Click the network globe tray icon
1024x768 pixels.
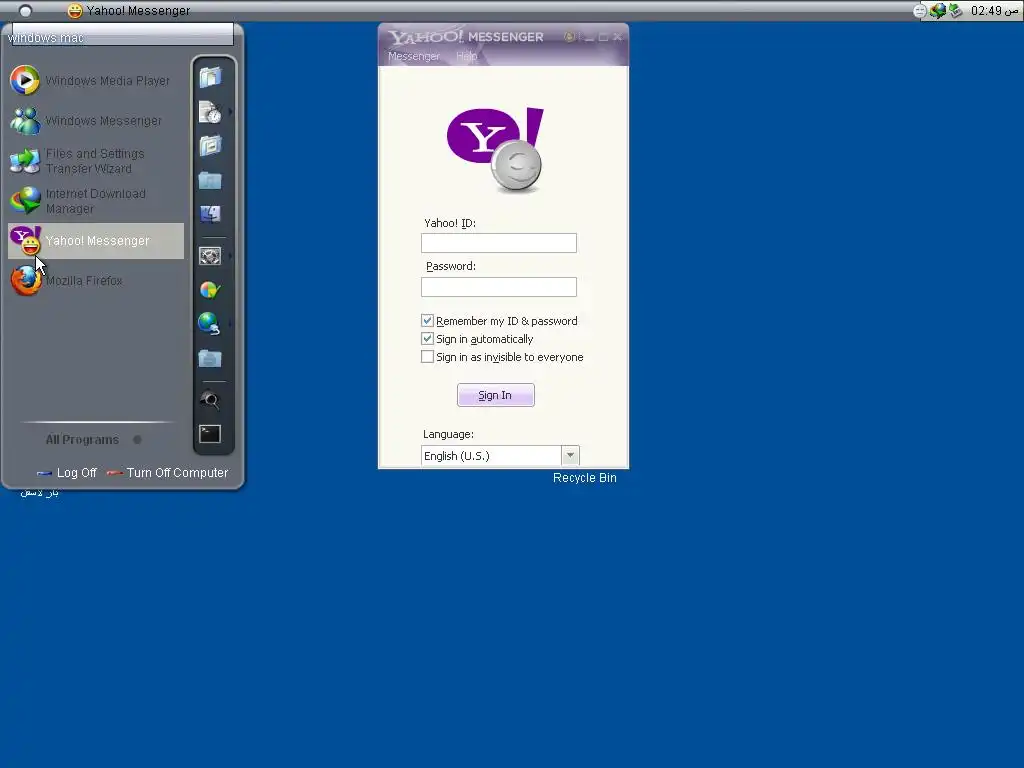point(938,11)
